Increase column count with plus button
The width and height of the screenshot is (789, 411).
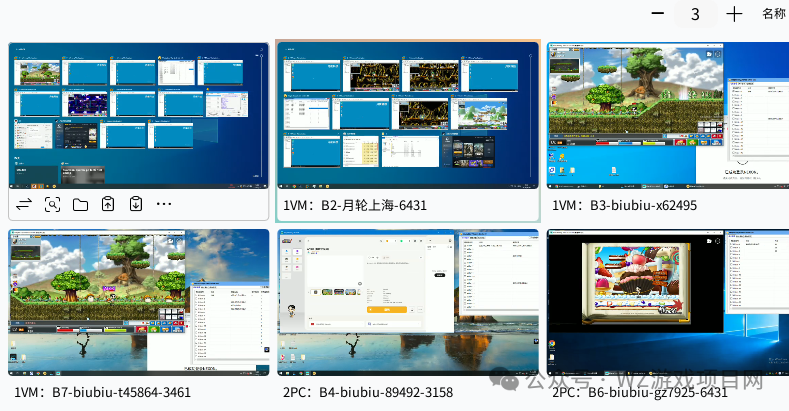click(x=735, y=14)
